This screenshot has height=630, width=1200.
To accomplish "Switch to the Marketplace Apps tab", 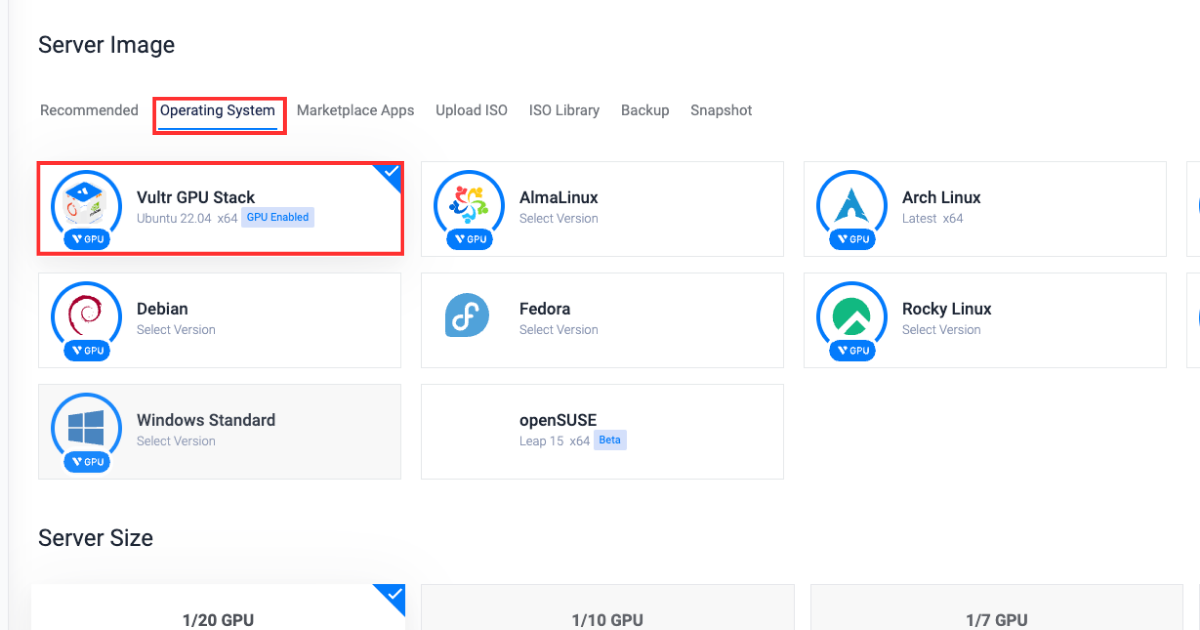I will (x=355, y=110).
